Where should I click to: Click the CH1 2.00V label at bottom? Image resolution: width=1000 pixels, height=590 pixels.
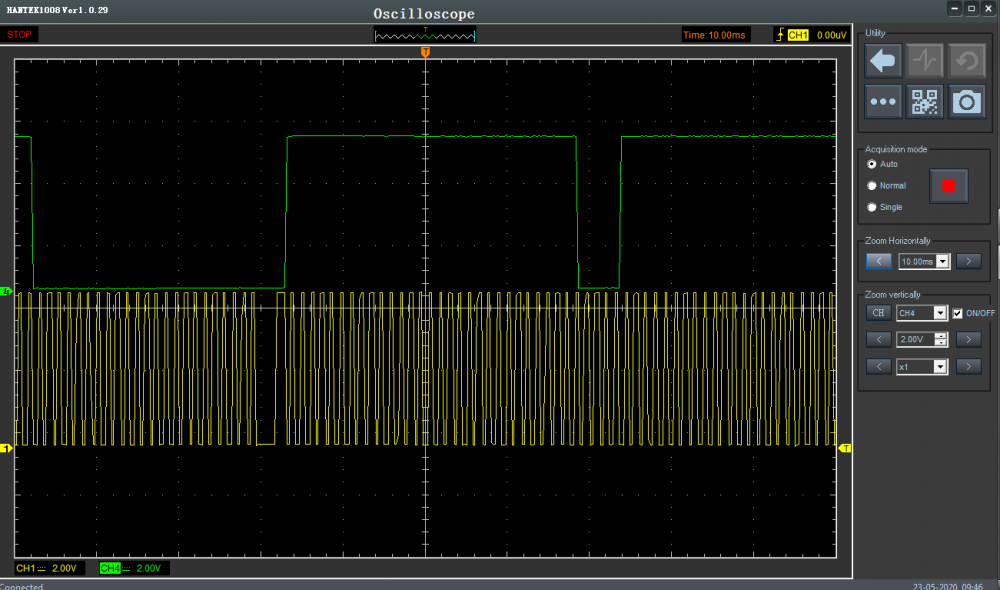[49, 568]
